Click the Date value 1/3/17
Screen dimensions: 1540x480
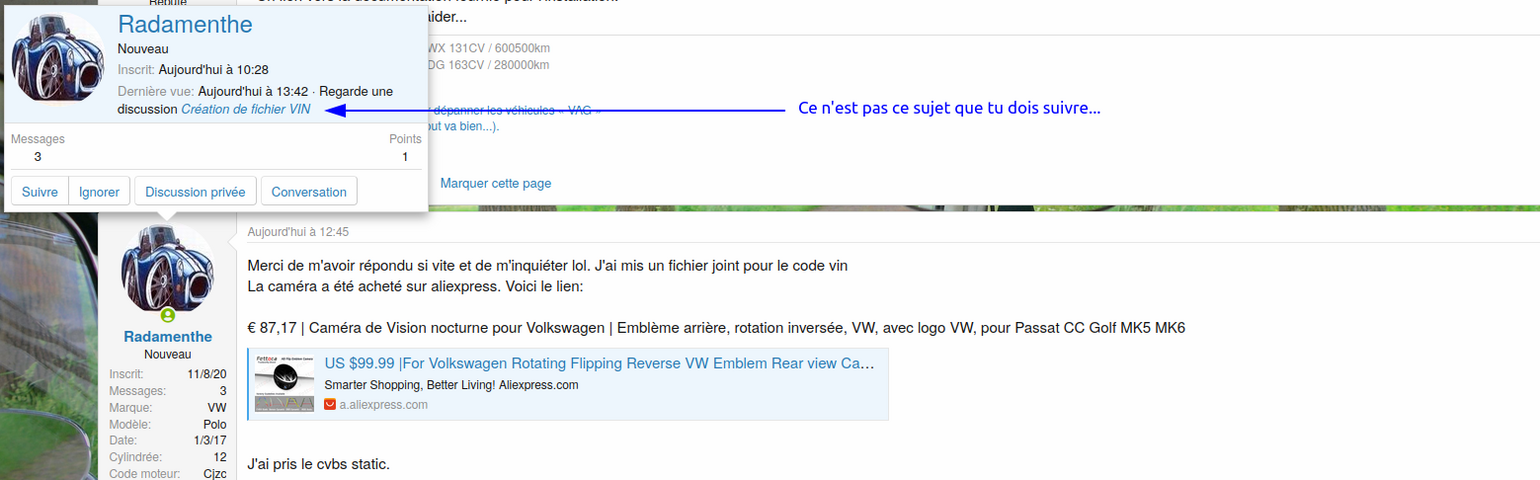210,441
